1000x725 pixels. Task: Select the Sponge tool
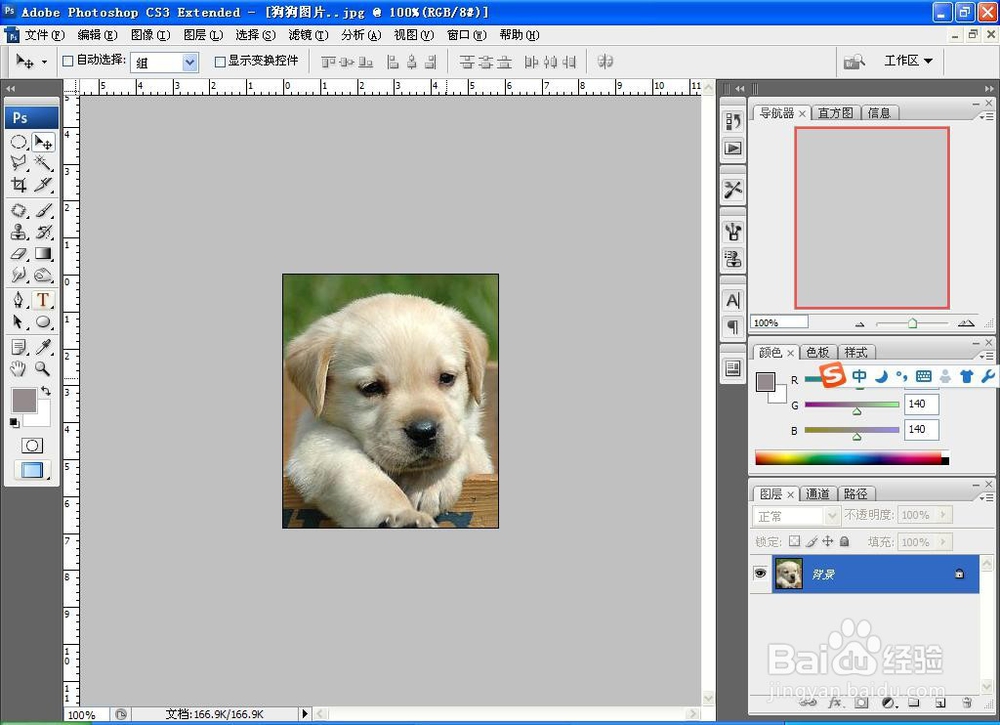pyautogui.click(x=43, y=275)
